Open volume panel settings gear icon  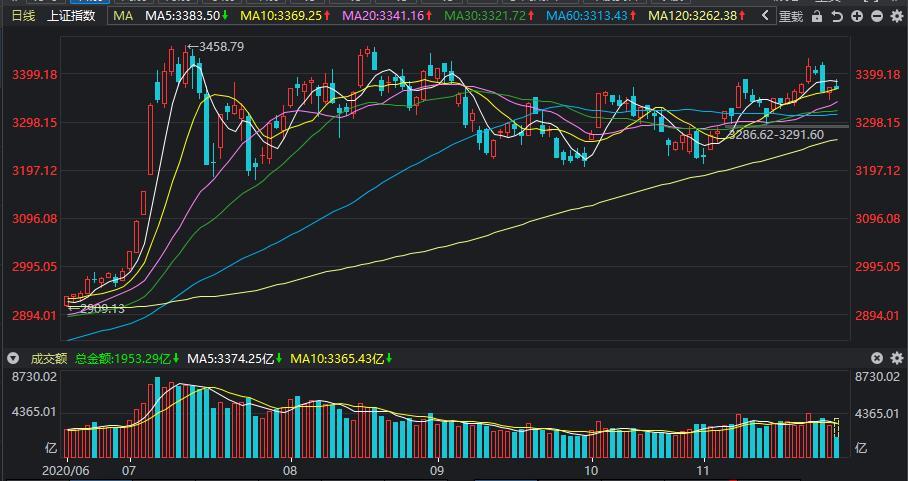pyautogui.click(x=897, y=358)
